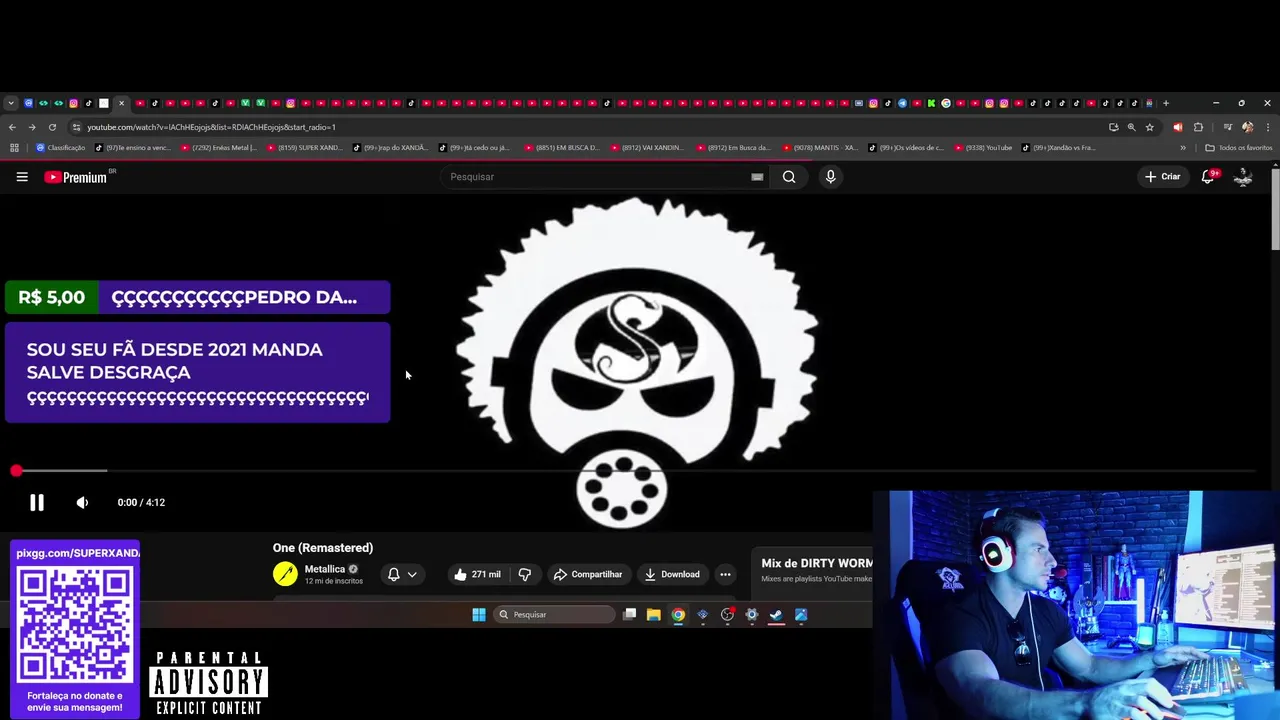Open Metallica channel avatar
Image resolution: width=1280 pixels, height=720 pixels.
[x=285, y=574]
